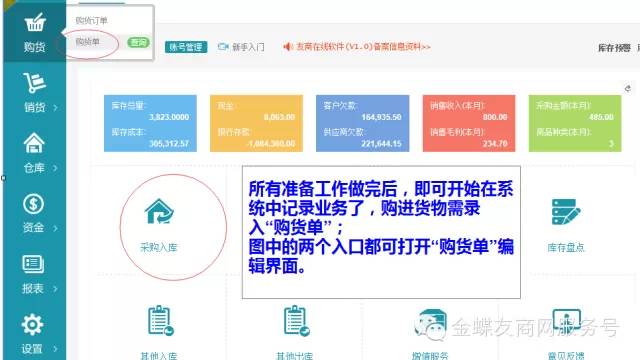
Task: Open the 采购入库 purchase-in icon
Action: [x=159, y=211]
